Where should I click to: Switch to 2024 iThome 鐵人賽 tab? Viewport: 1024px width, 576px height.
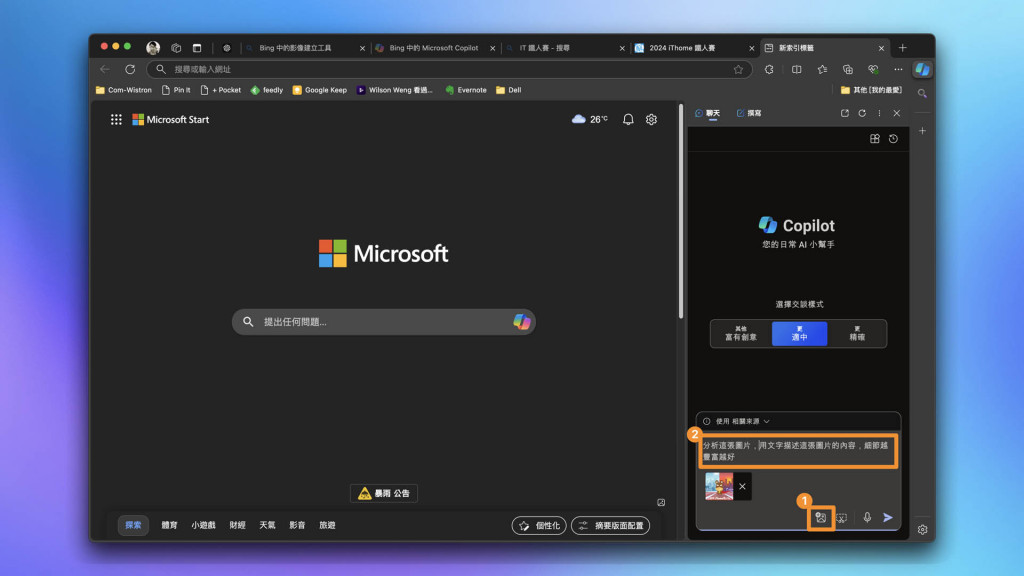(x=695, y=48)
